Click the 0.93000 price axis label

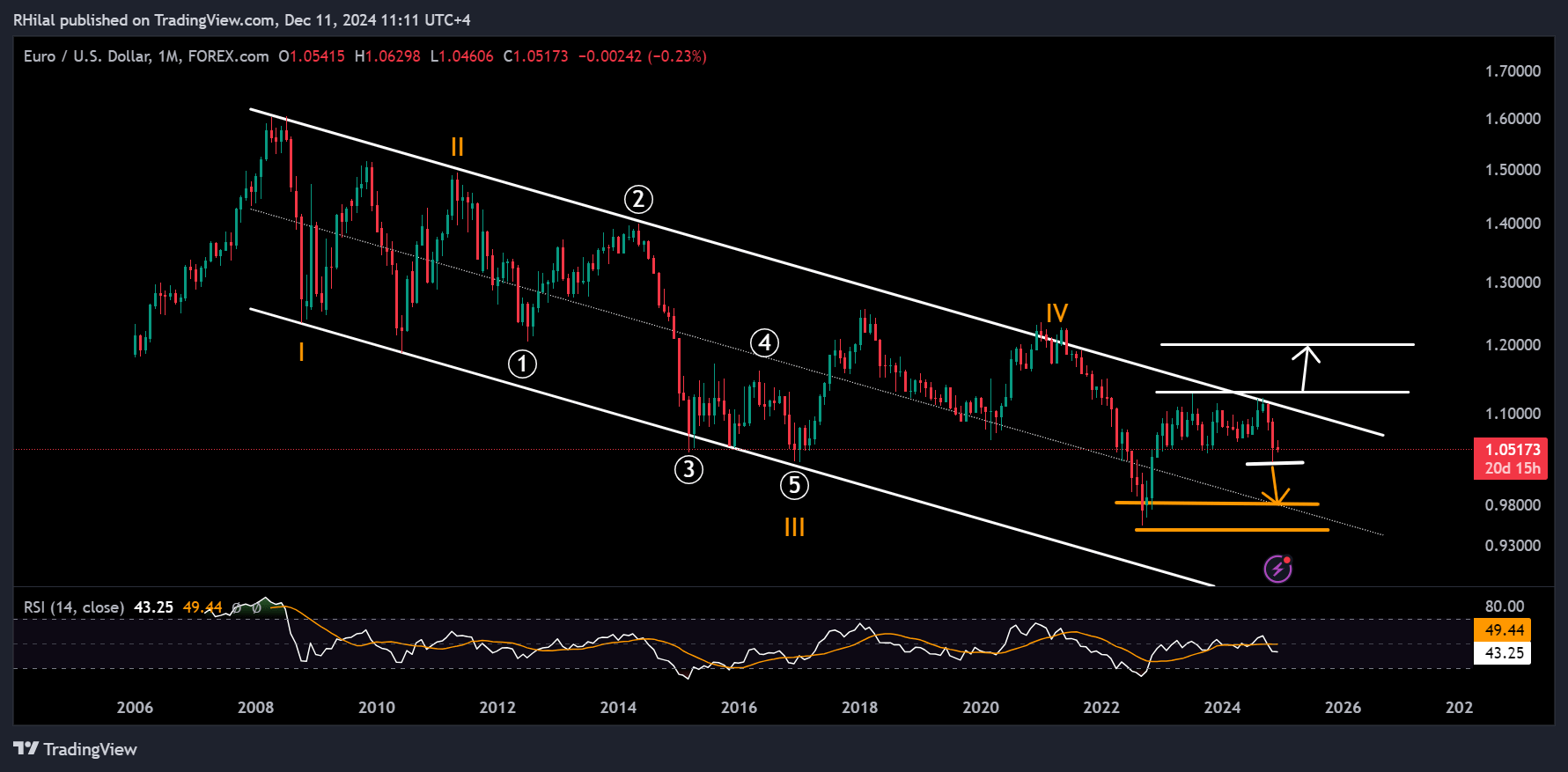(x=1513, y=546)
